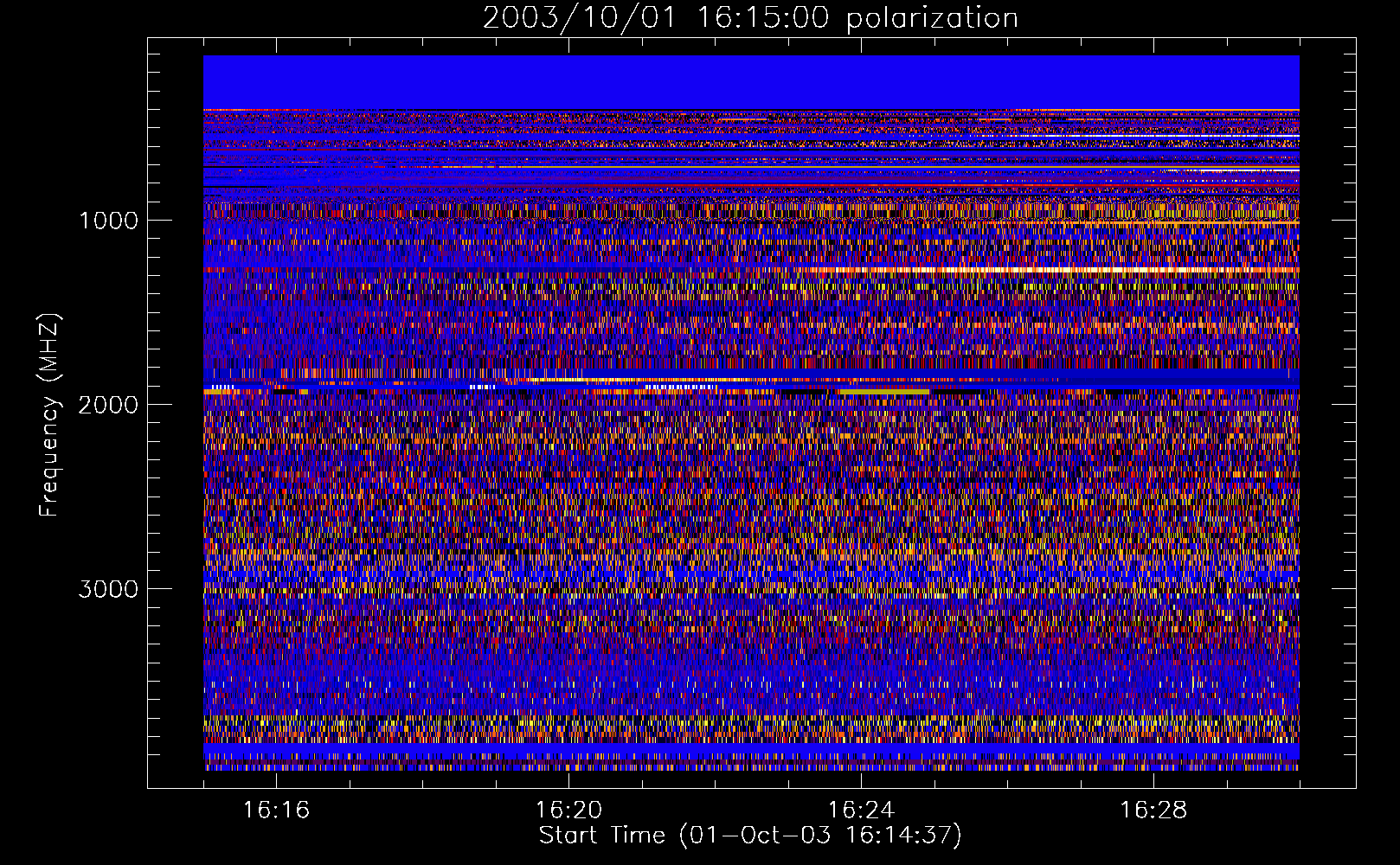1400x865 pixels.
Task: Click the 16:24 time tick label
Action: (x=861, y=811)
